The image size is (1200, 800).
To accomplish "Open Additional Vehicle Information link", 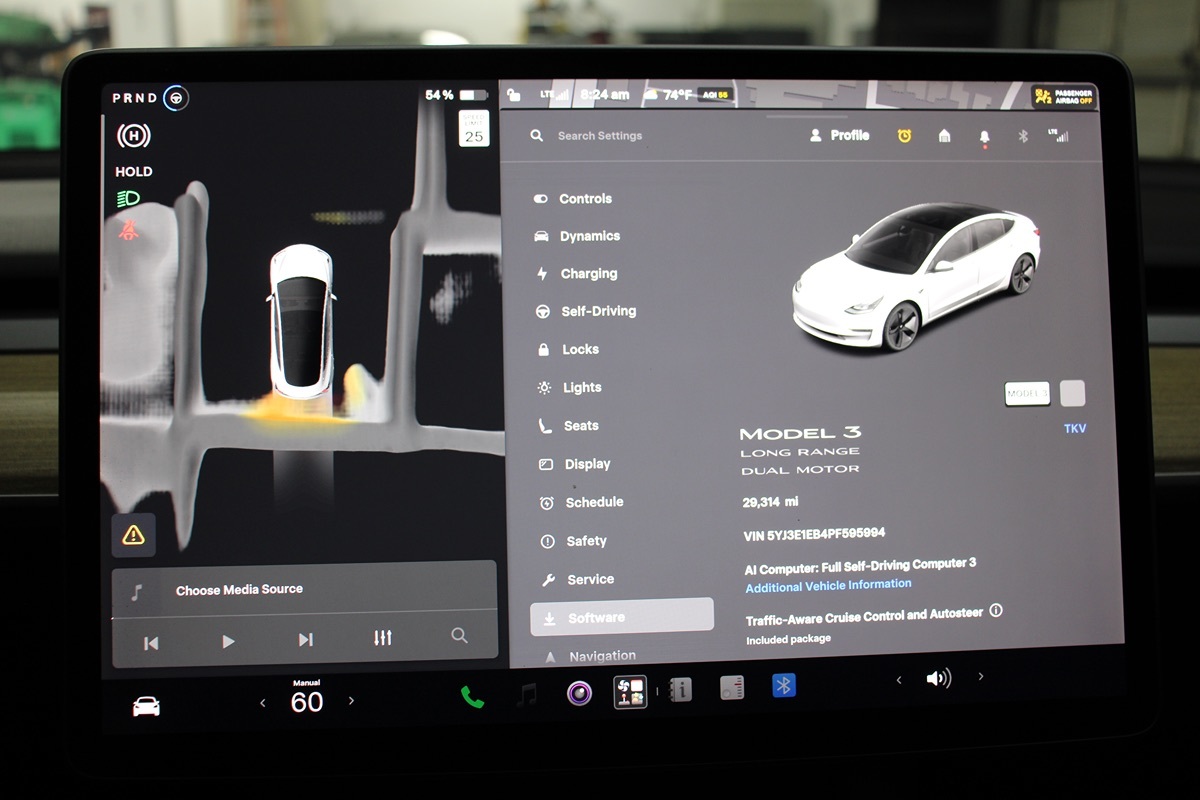I will click(828, 585).
